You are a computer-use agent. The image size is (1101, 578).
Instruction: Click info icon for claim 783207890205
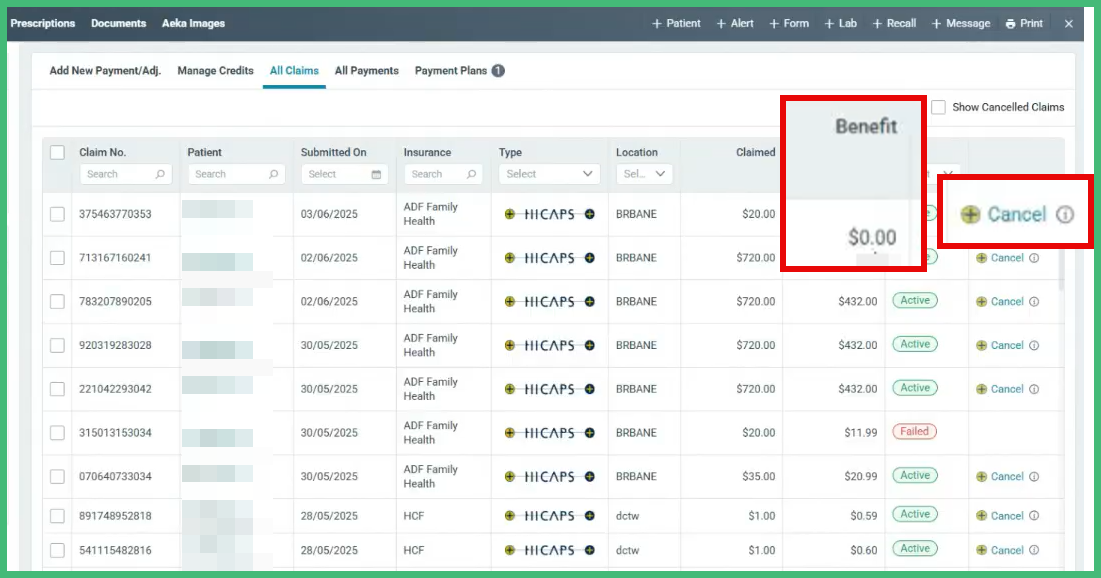(x=1034, y=301)
